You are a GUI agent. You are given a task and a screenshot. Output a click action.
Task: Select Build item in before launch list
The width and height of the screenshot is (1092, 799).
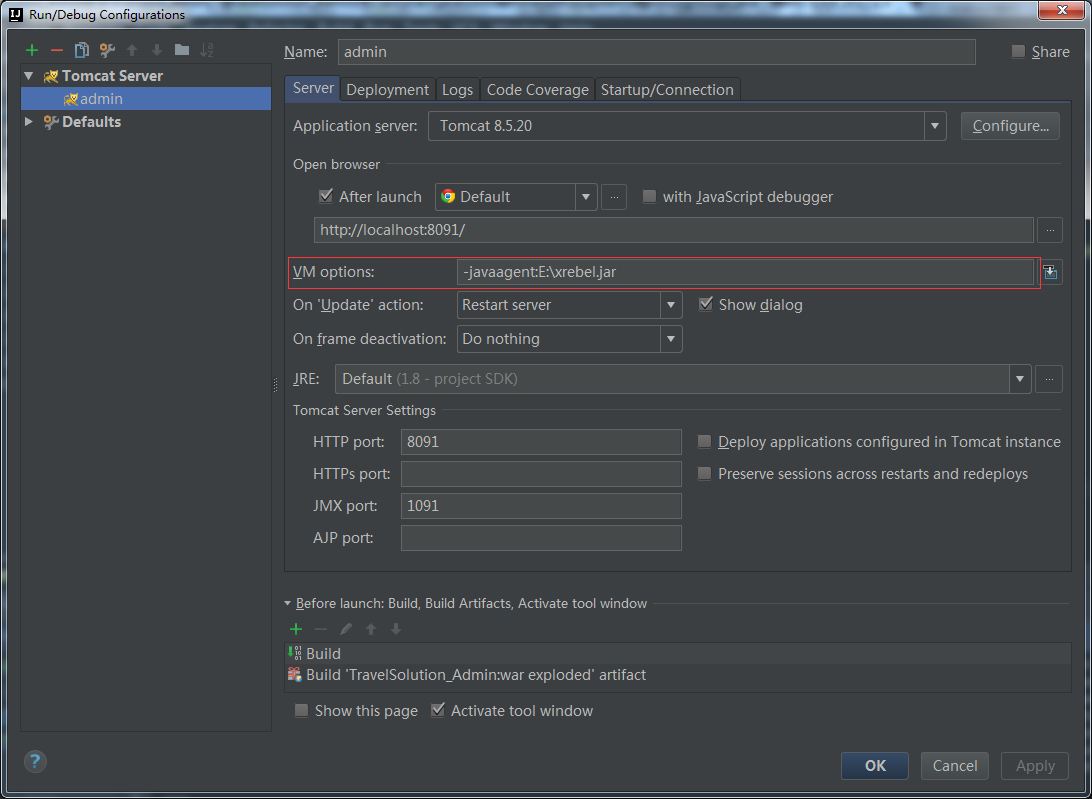[677, 653]
